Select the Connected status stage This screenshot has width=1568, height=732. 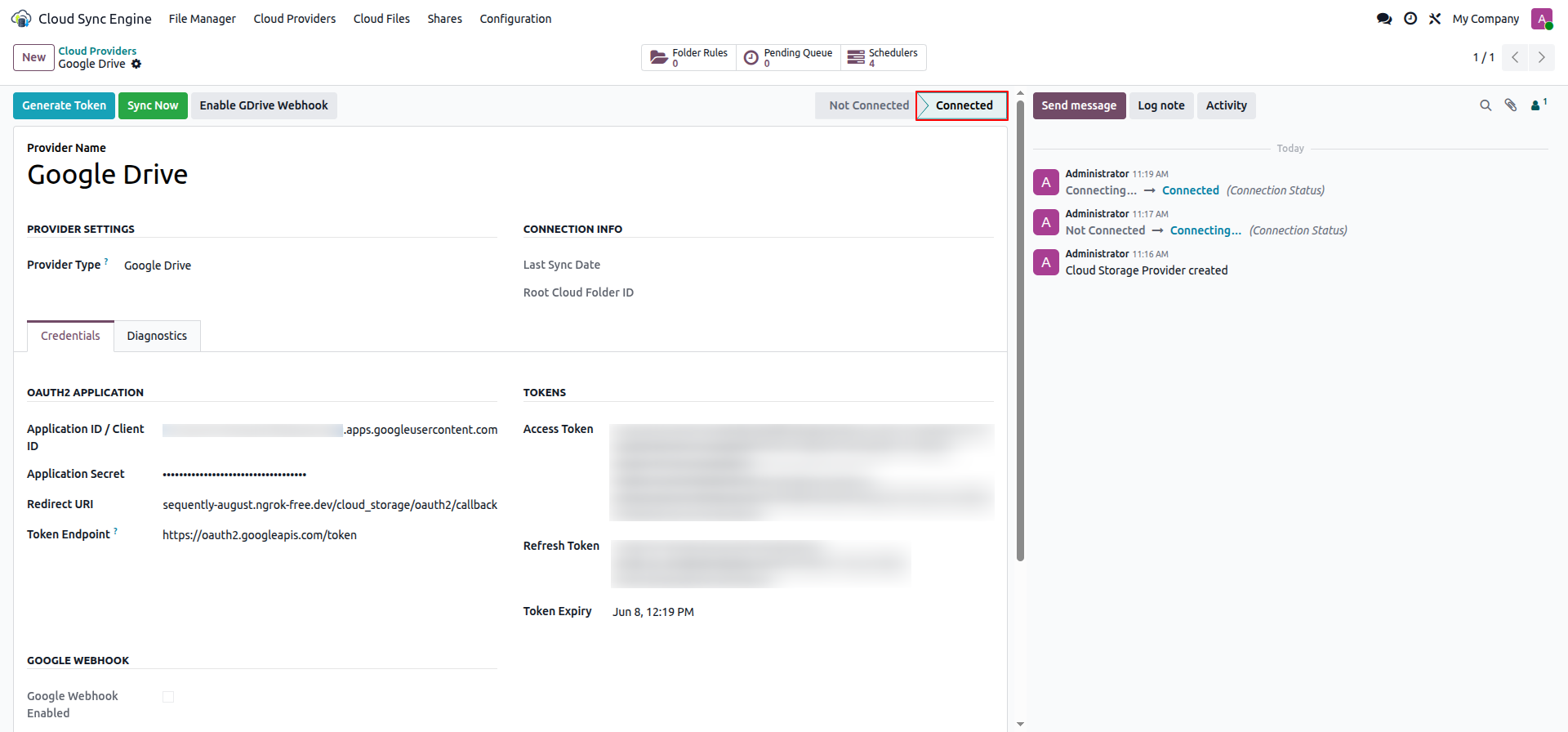pyautogui.click(x=963, y=105)
